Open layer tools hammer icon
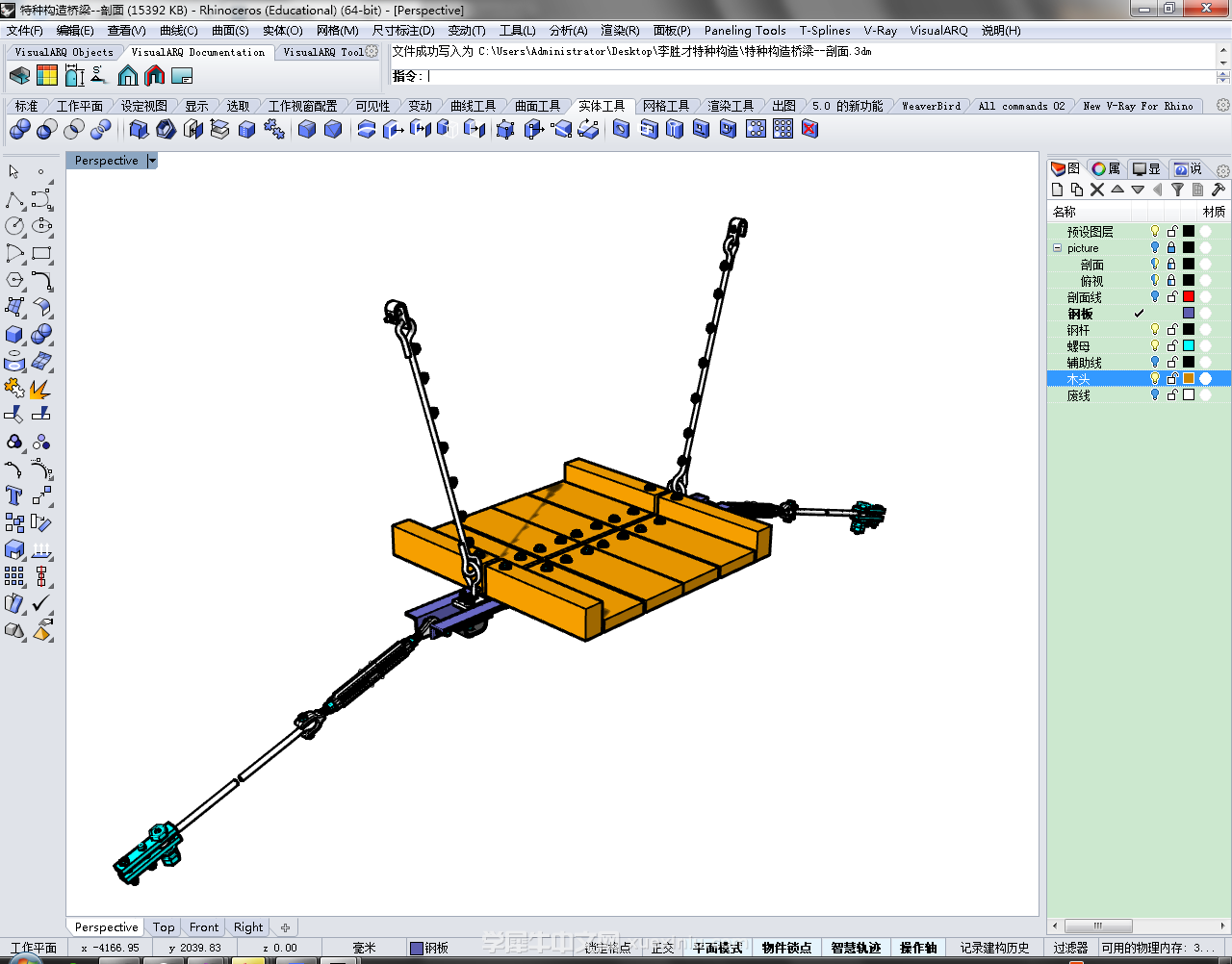This screenshot has height=964, width=1232. (x=1218, y=190)
